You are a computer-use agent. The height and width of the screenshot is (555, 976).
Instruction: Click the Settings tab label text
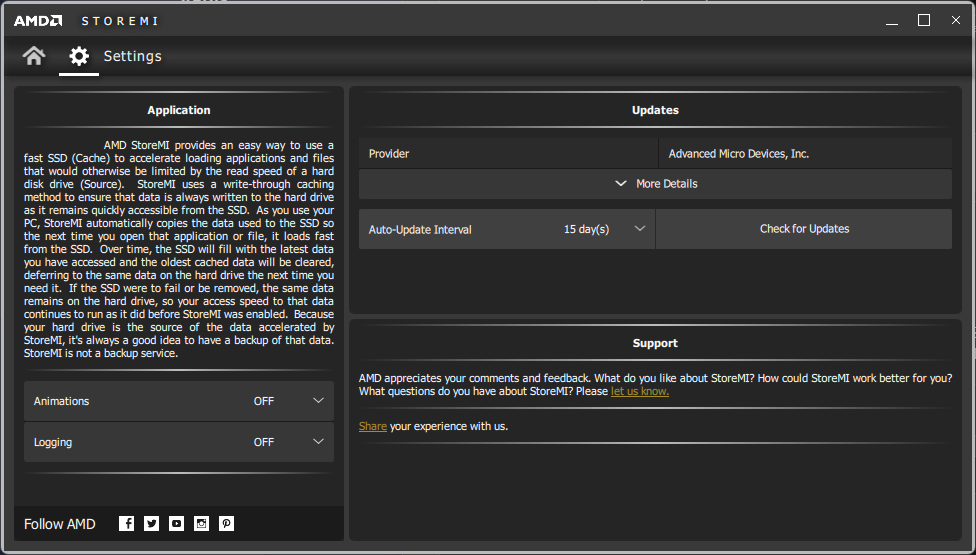(x=133, y=56)
